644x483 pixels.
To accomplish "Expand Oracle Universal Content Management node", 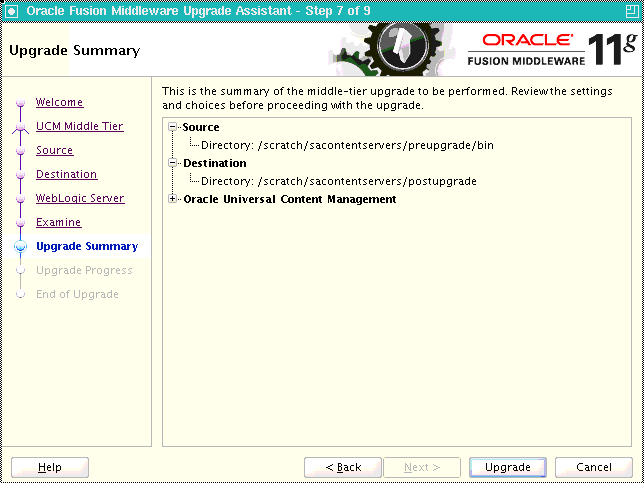I will point(172,199).
